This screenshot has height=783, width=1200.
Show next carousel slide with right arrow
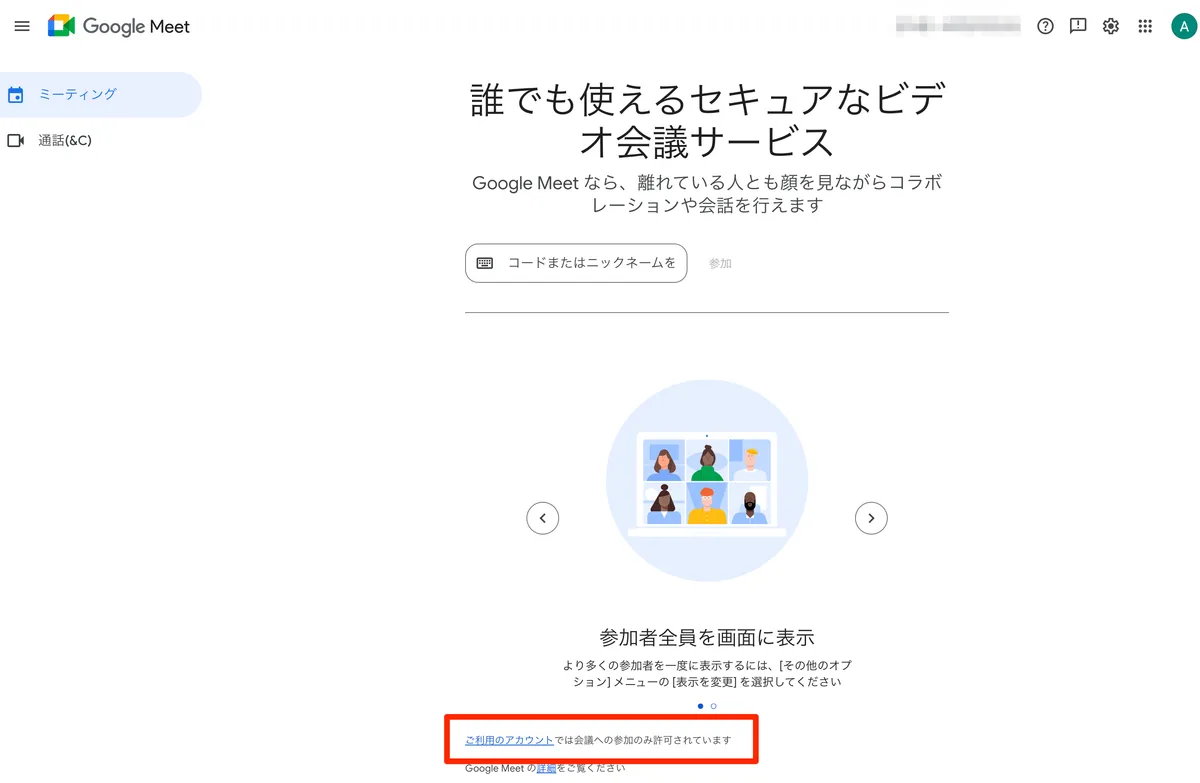(871, 518)
